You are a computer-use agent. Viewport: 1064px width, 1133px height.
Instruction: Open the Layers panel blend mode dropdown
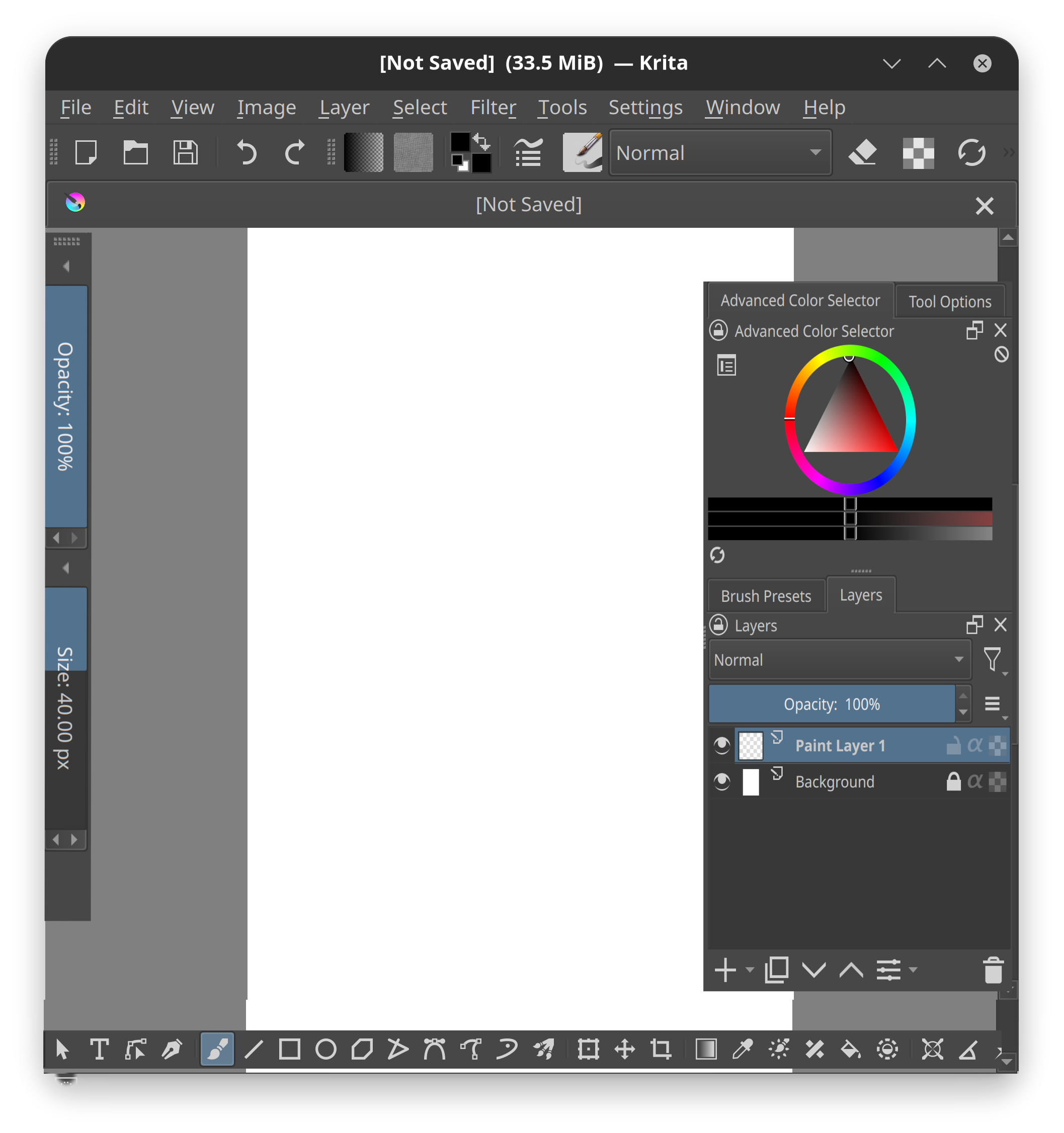839,660
